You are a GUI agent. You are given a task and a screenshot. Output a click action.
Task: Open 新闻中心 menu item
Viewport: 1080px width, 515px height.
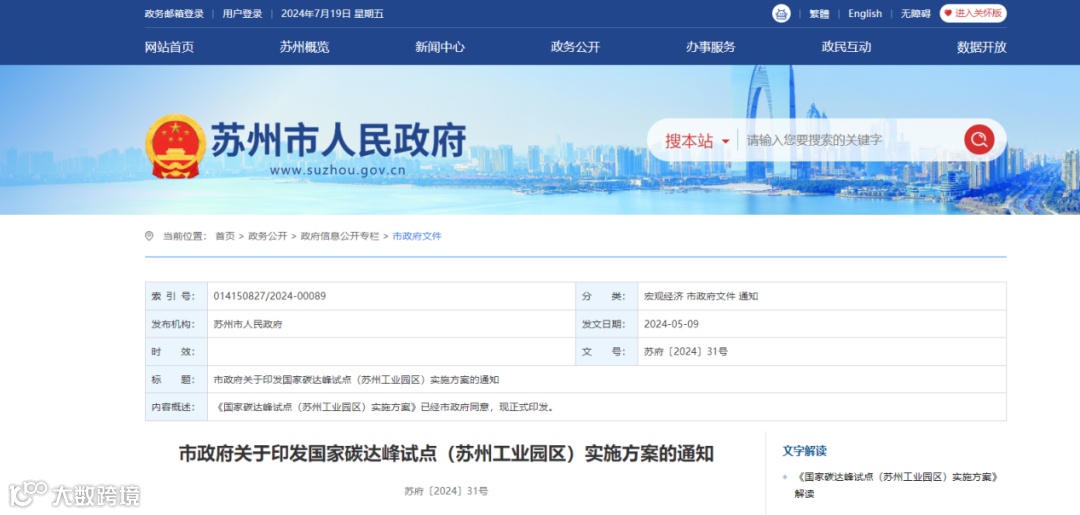click(x=439, y=48)
